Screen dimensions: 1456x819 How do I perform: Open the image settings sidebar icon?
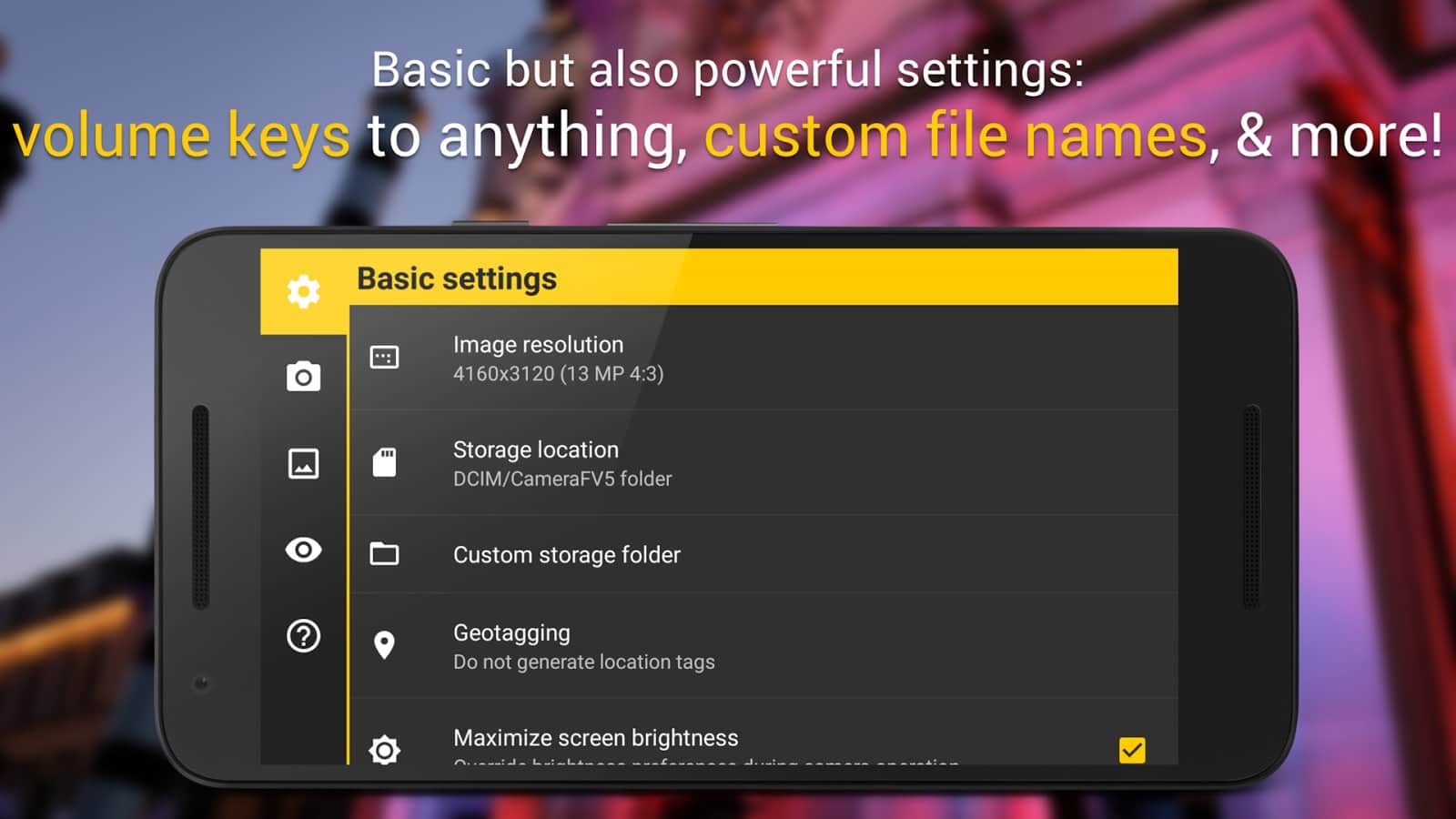point(303,463)
